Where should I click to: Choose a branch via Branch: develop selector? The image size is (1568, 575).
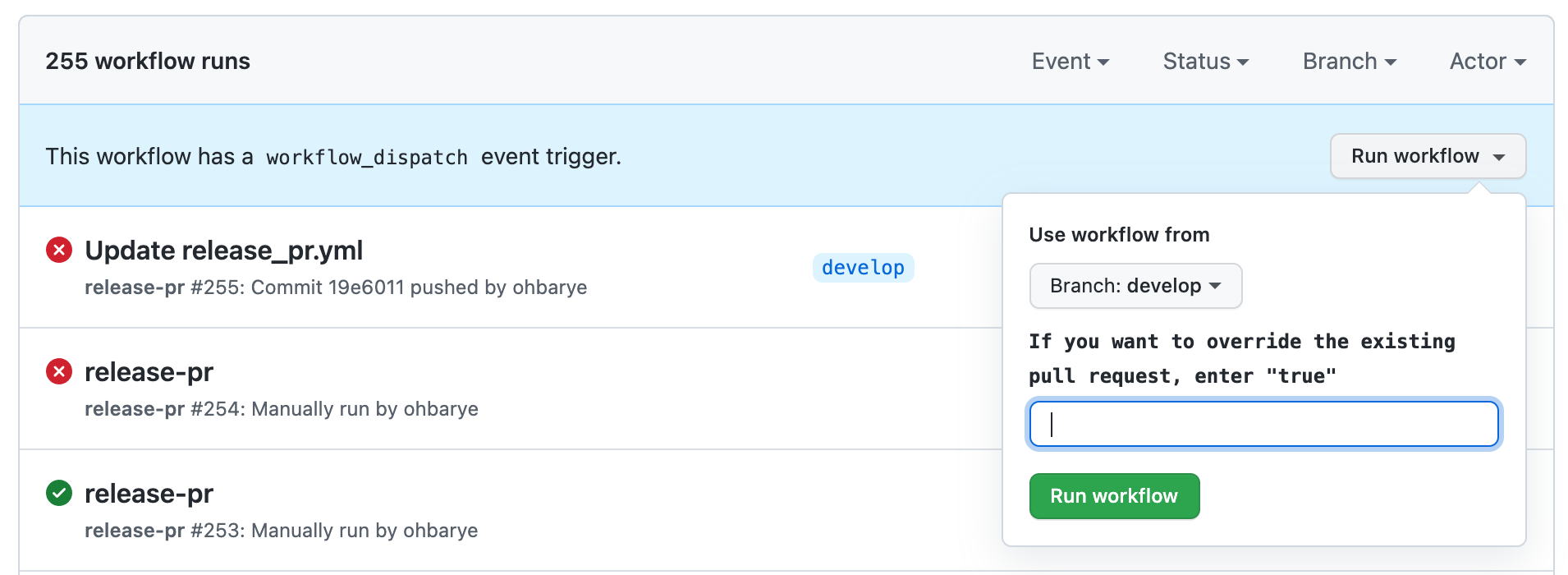[1135, 286]
